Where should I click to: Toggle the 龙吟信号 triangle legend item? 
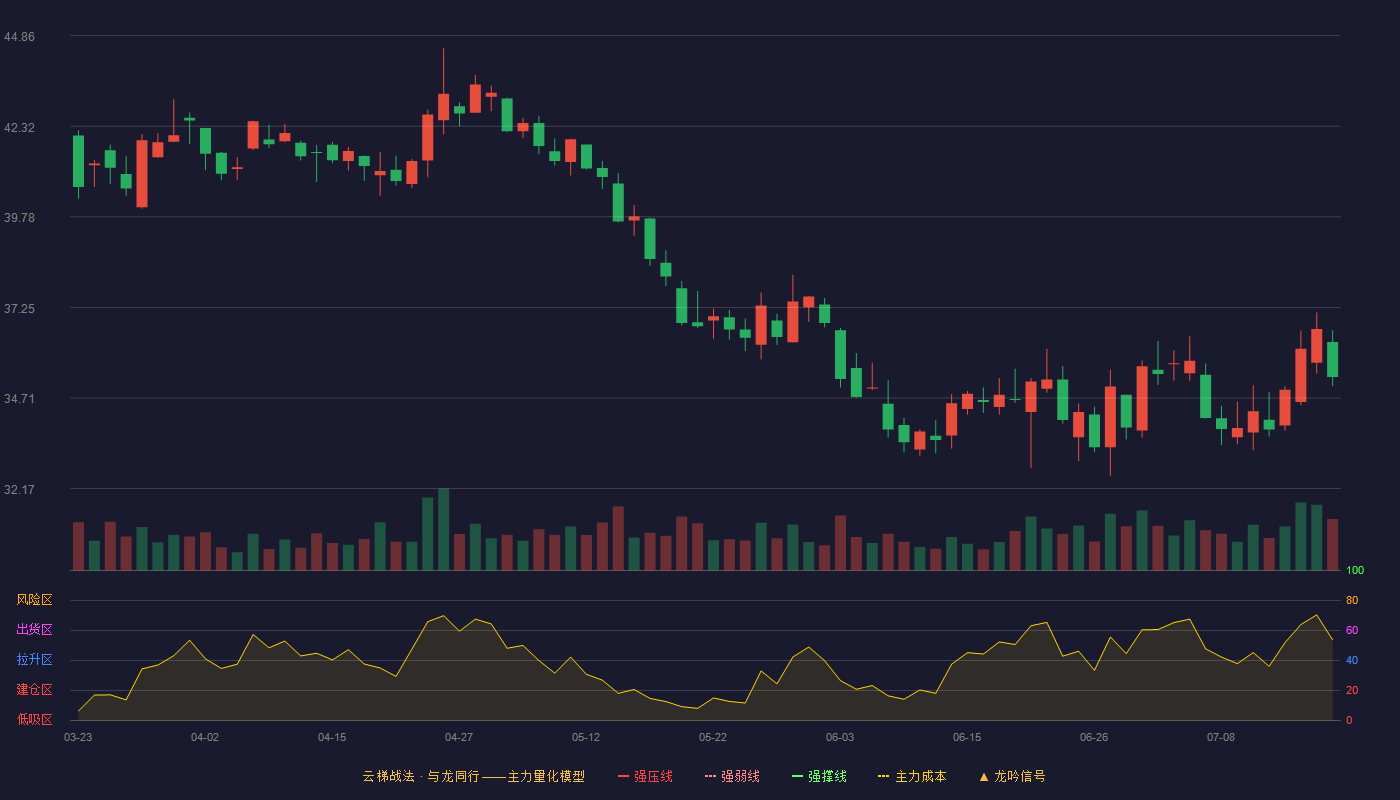[1012, 776]
